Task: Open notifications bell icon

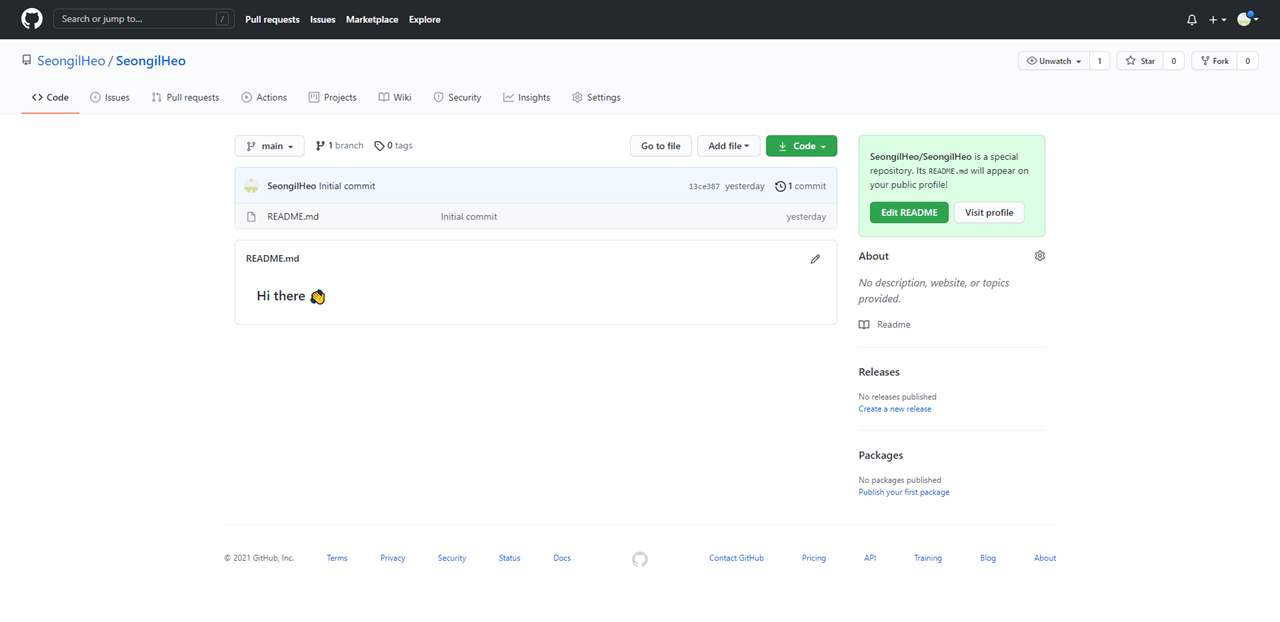Action: 1191,20
